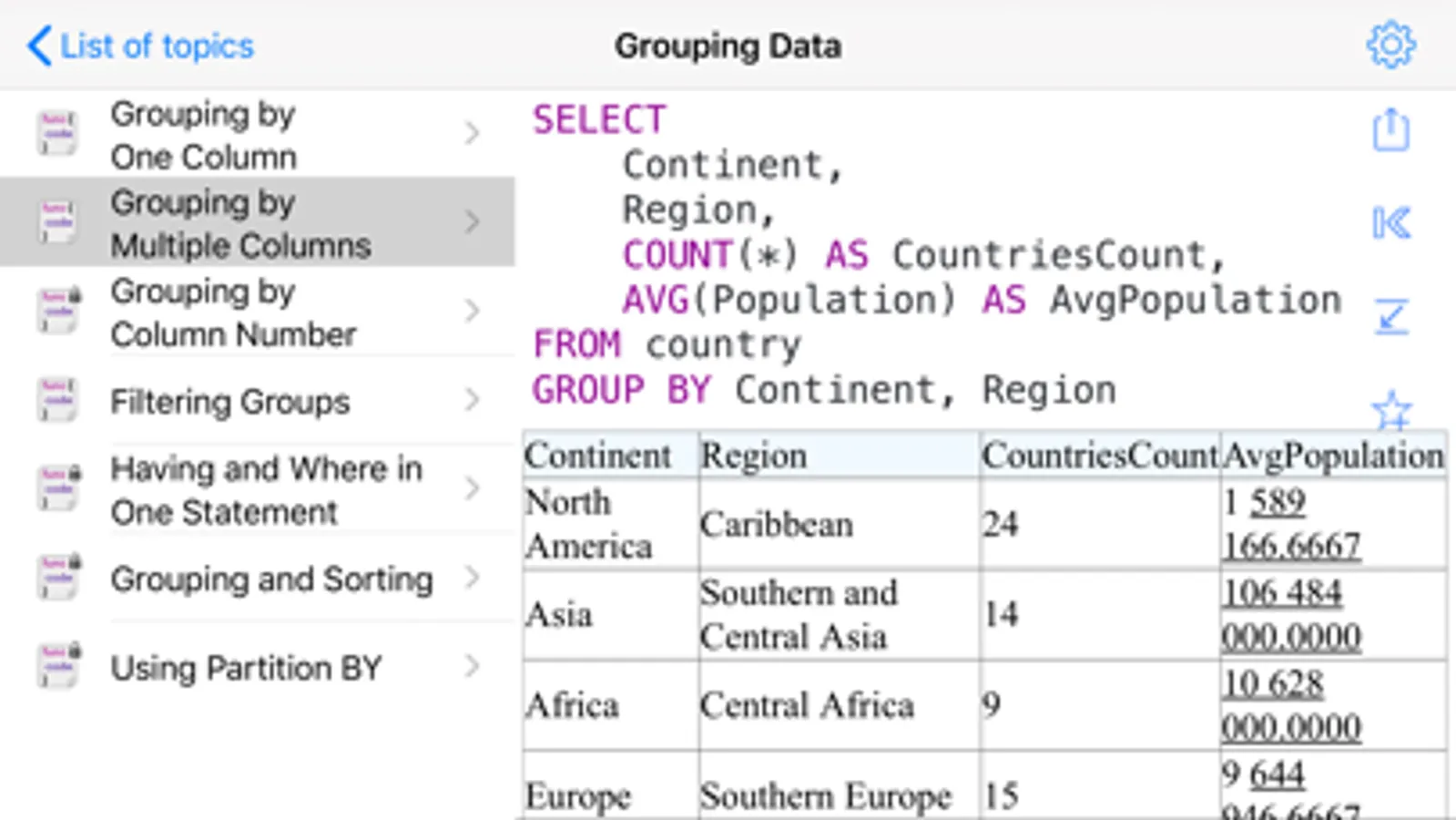Jump to first item icon
Screen dimensions: 1456x820
pos(1390,223)
